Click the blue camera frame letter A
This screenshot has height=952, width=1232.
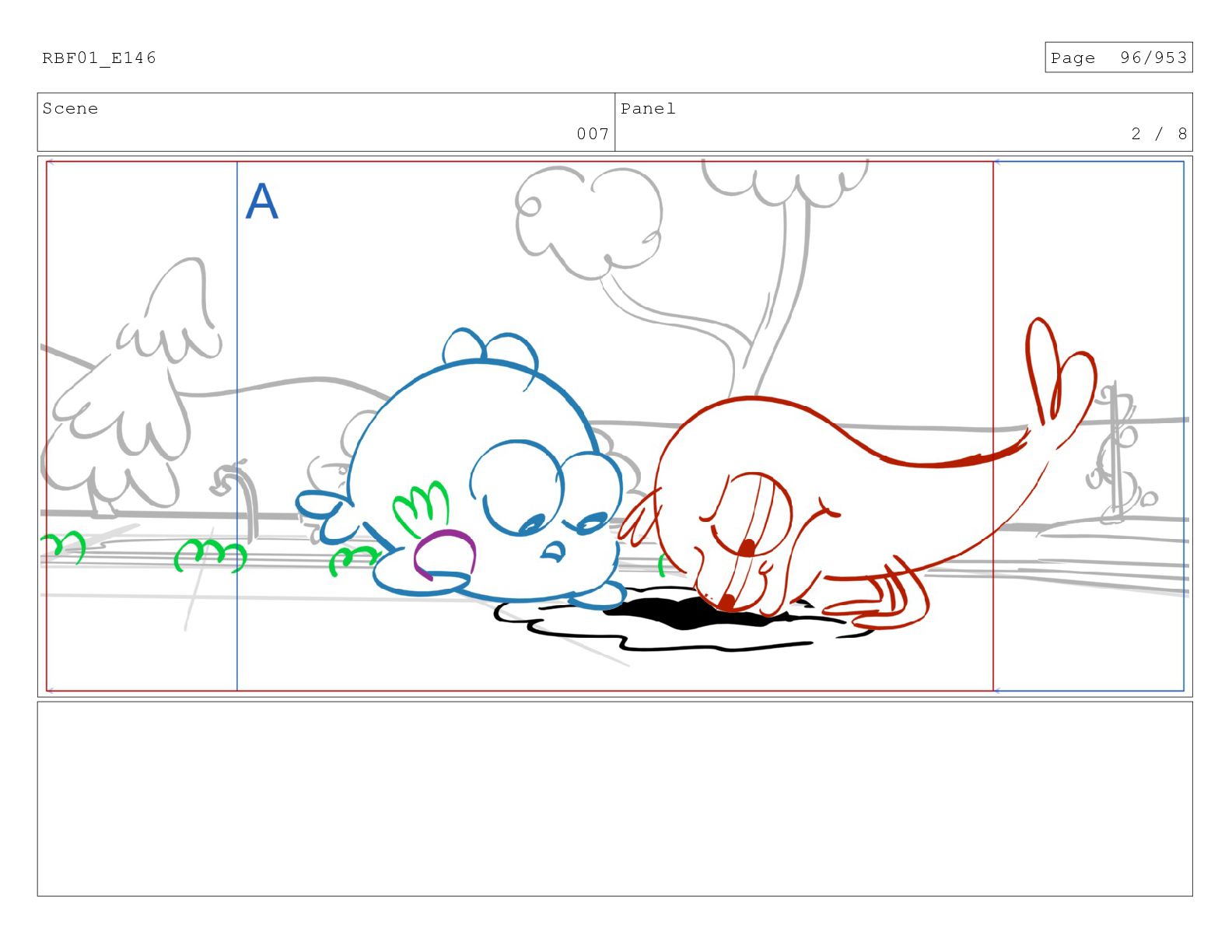[261, 201]
